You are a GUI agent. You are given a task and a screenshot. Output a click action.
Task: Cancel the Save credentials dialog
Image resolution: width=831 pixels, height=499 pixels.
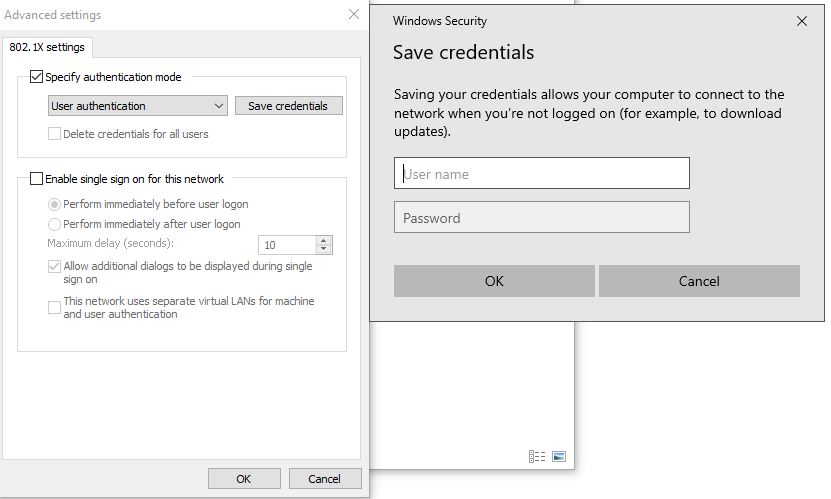coord(699,281)
